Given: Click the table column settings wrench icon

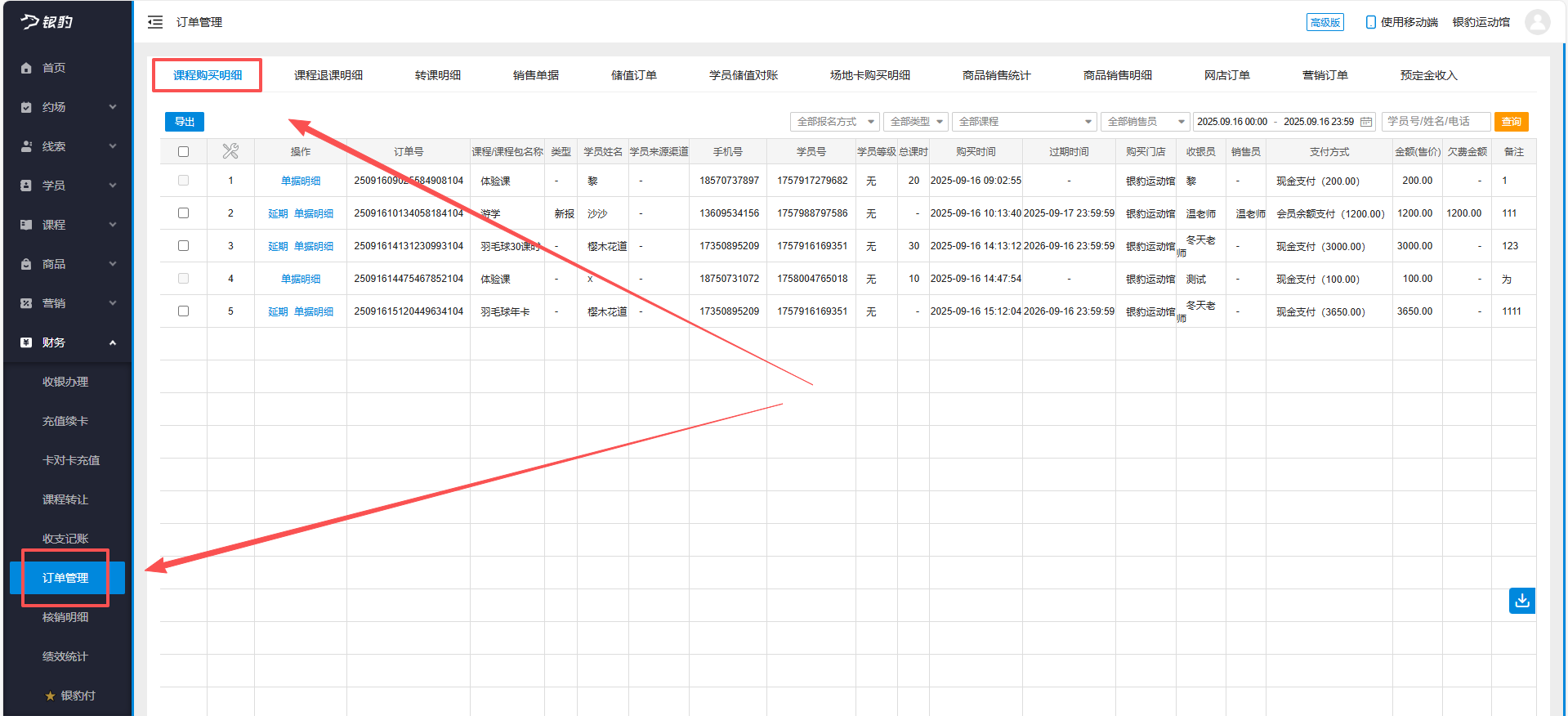Looking at the screenshot, I should [230, 151].
